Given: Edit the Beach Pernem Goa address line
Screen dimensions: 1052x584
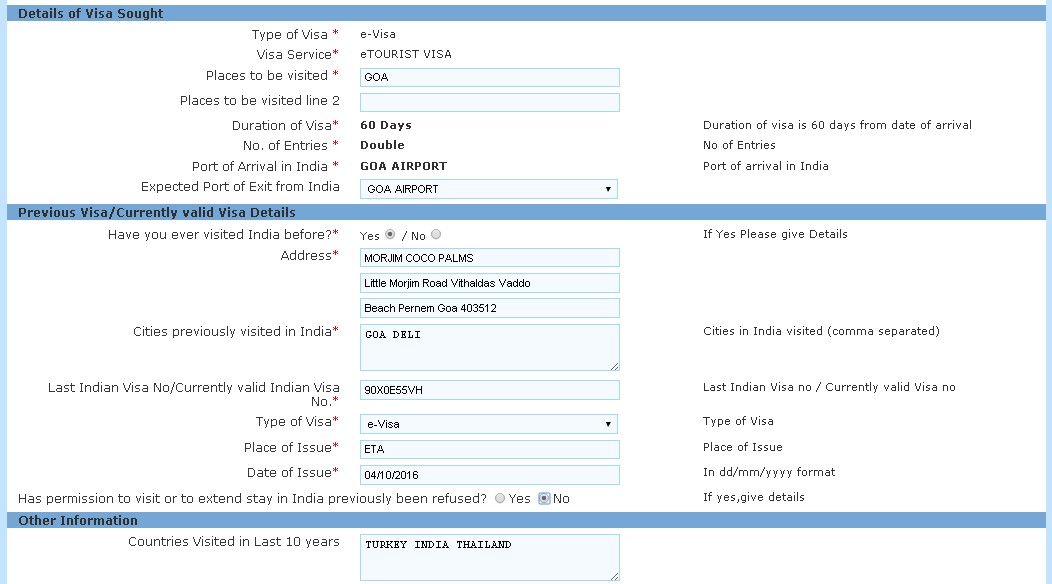Looking at the screenshot, I should [x=489, y=308].
